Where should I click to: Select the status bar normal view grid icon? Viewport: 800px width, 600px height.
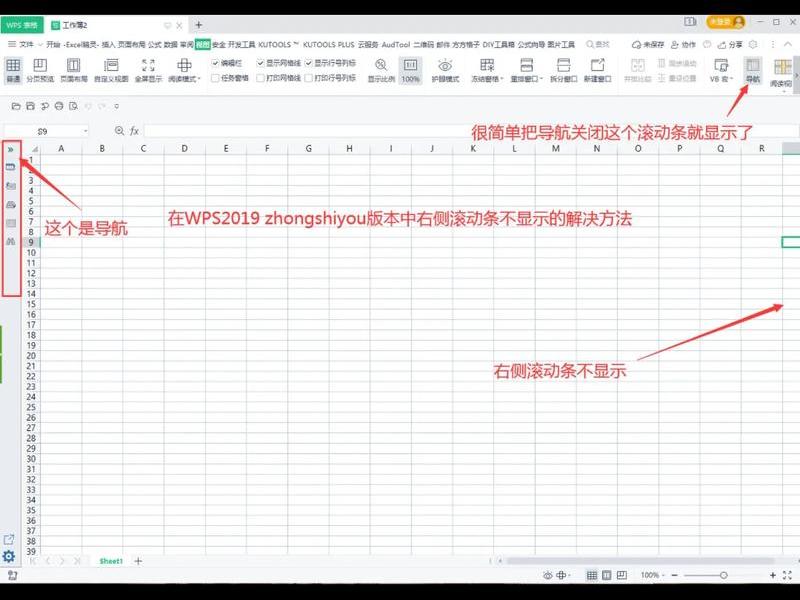(x=592, y=575)
